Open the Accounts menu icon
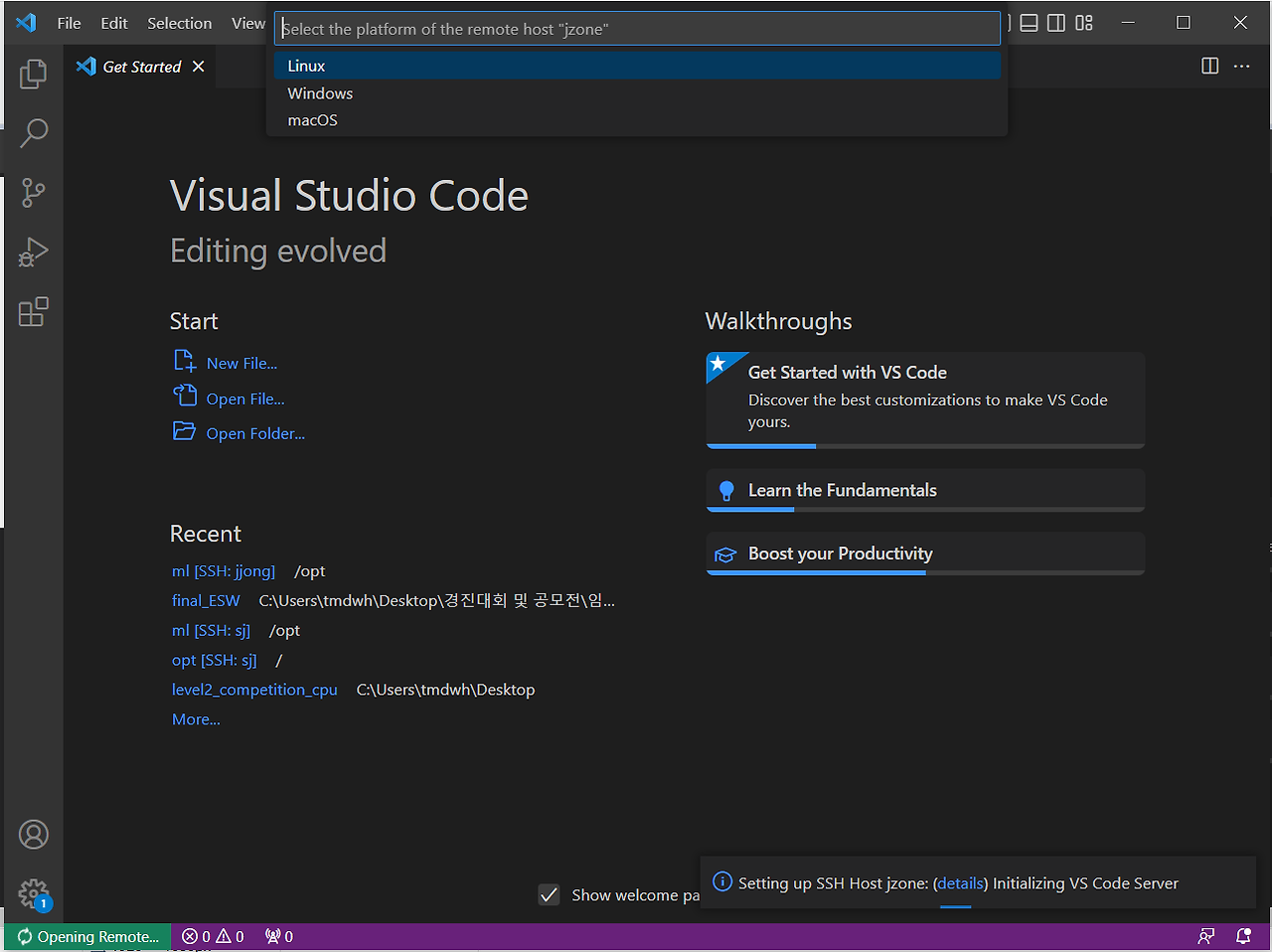 coord(33,835)
